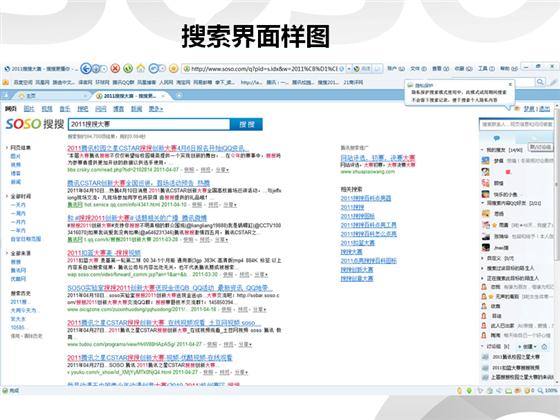The height and width of the screenshot is (420, 560).
Task: Open 淘宝网 bookmark in favorites bar
Action: [183, 82]
